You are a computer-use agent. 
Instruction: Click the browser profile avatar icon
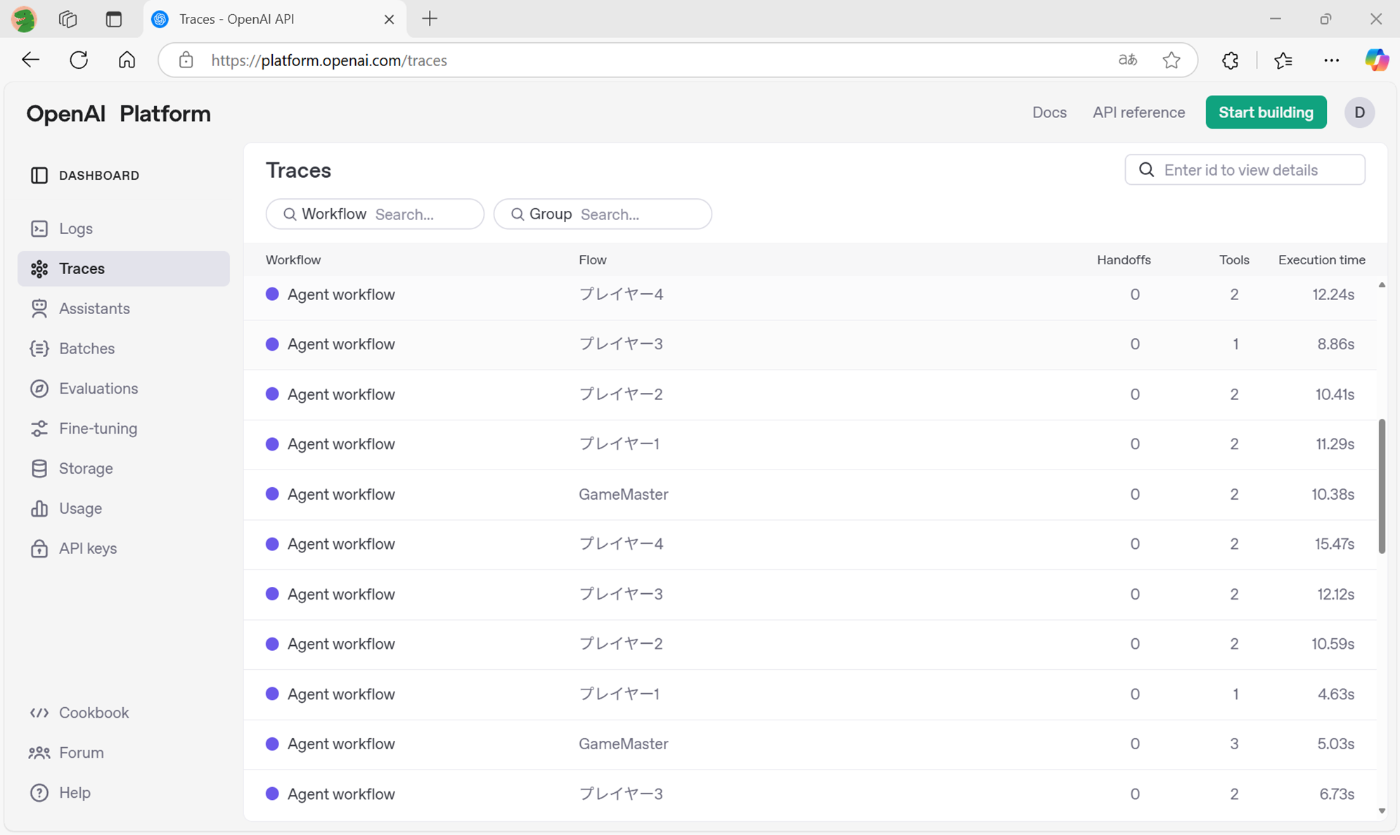click(24, 19)
